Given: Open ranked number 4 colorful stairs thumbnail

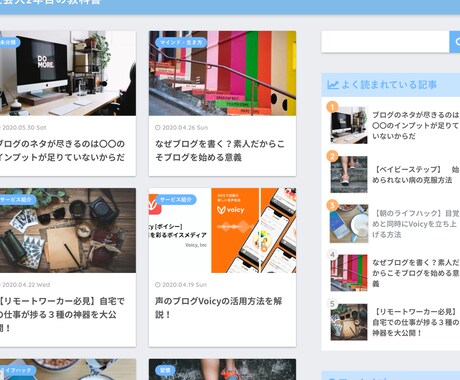Looking at the screenshot, I should (x=349, y=273).
